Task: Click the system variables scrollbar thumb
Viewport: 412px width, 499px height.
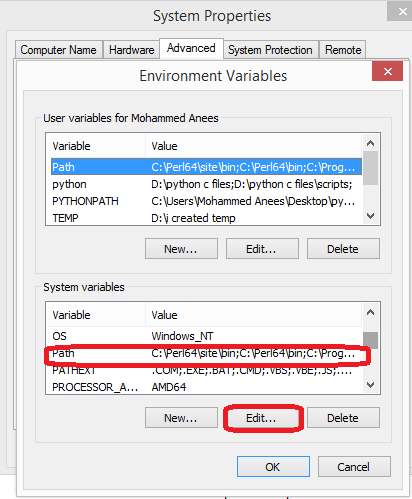Action: (x=370, y=340)
